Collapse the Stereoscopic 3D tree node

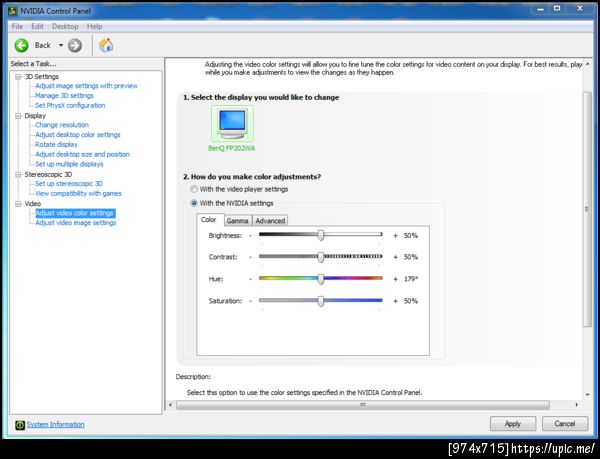click(x=18, y=174)
